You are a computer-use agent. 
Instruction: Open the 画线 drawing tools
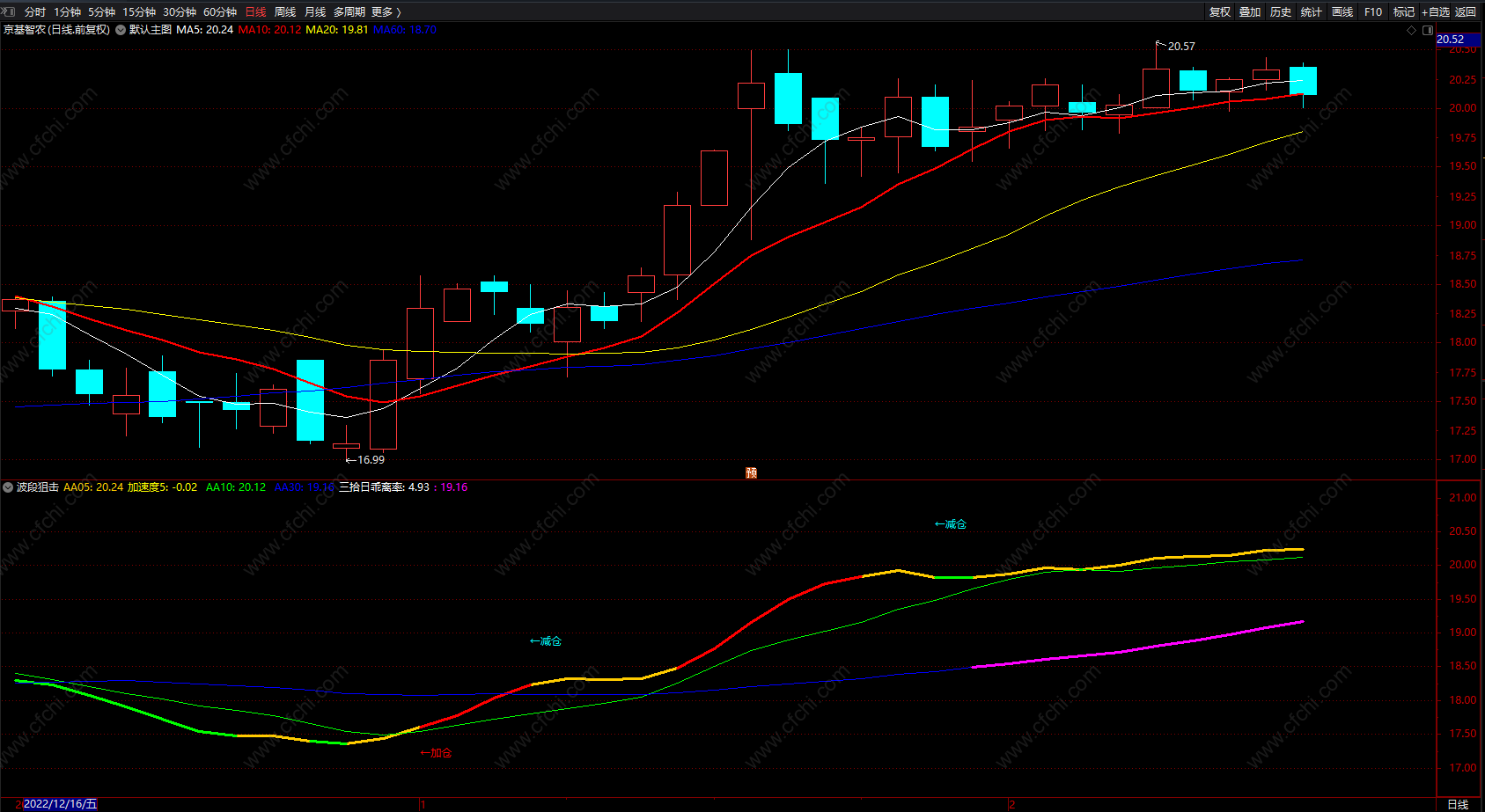tap(1342, 11)
